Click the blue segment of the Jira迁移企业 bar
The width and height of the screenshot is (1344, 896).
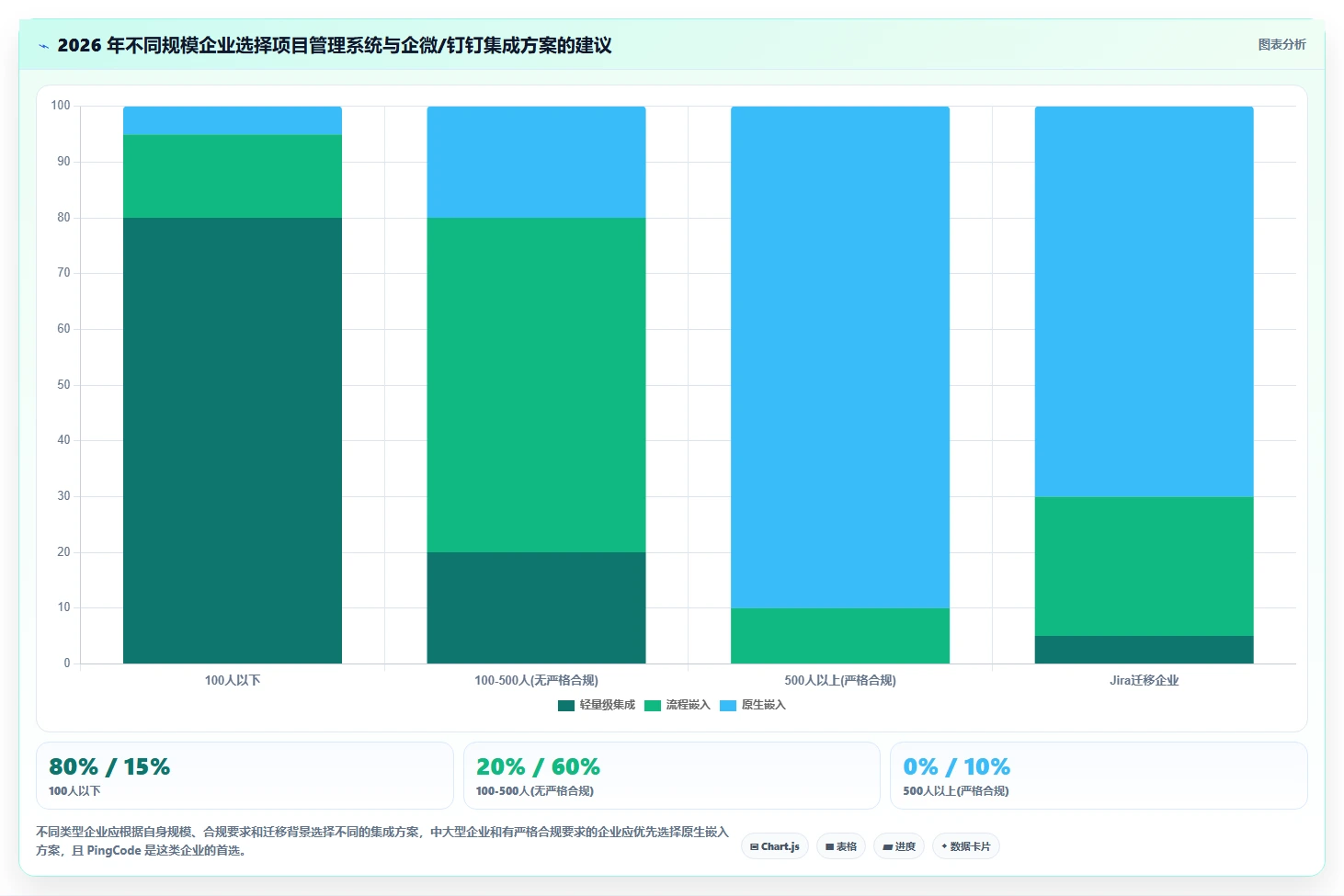[x=1144, y=301]
